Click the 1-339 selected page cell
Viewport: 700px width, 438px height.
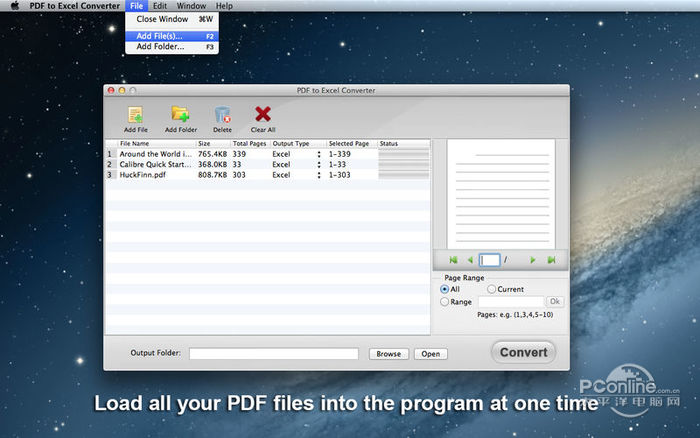tap(339, 154)
